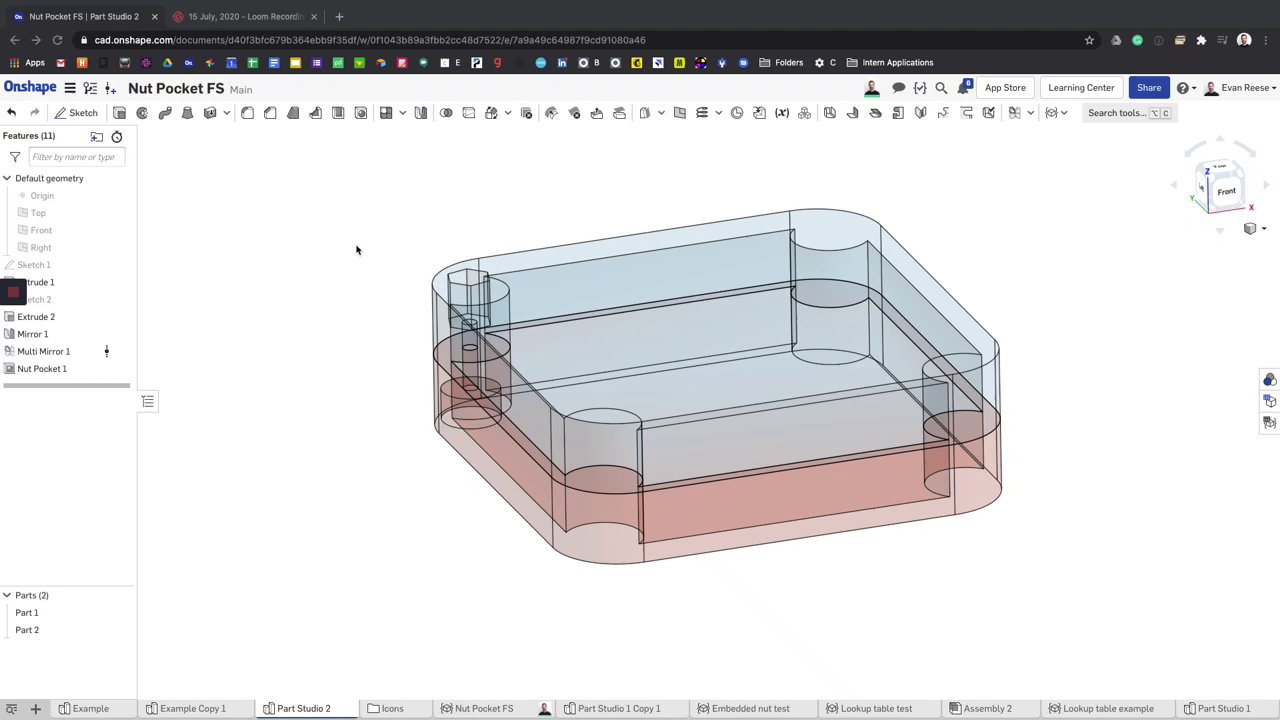Image resolution: width=1280 pixels, height=720 pixels.
Task: Select the Revolve tool
Action: 142,113
